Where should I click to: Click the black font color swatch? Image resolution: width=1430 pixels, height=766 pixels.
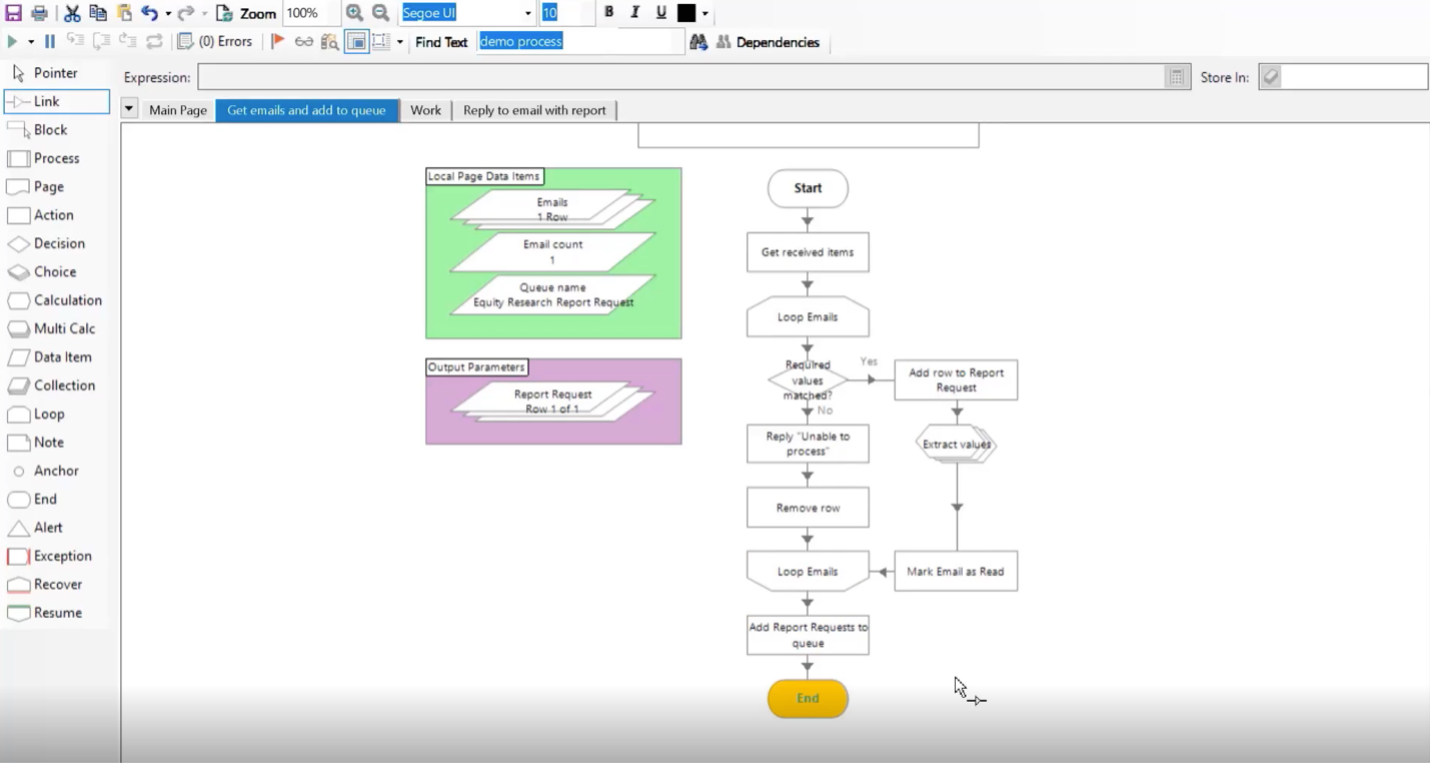686,13
